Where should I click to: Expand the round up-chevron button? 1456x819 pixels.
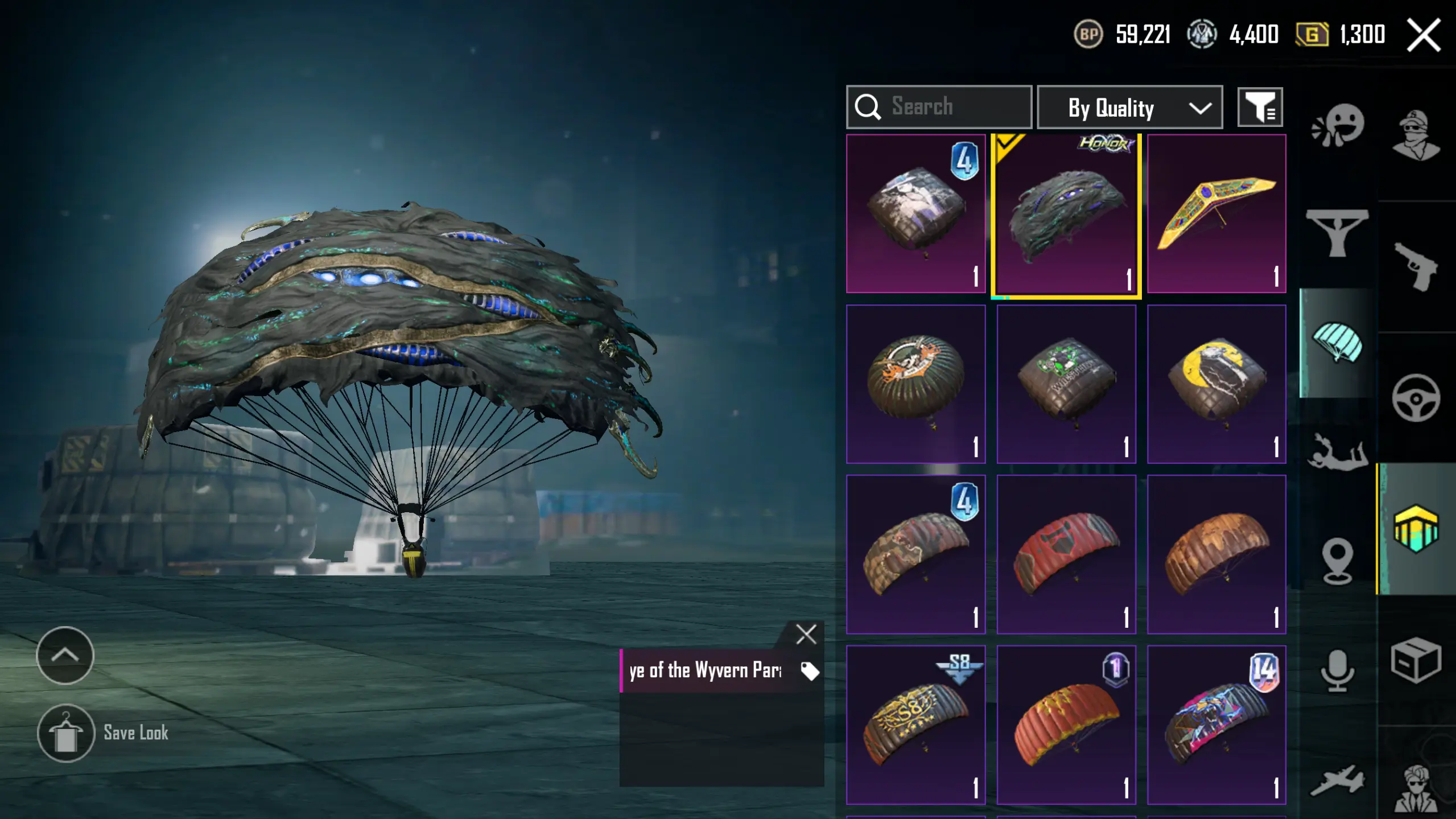(65, 655)
